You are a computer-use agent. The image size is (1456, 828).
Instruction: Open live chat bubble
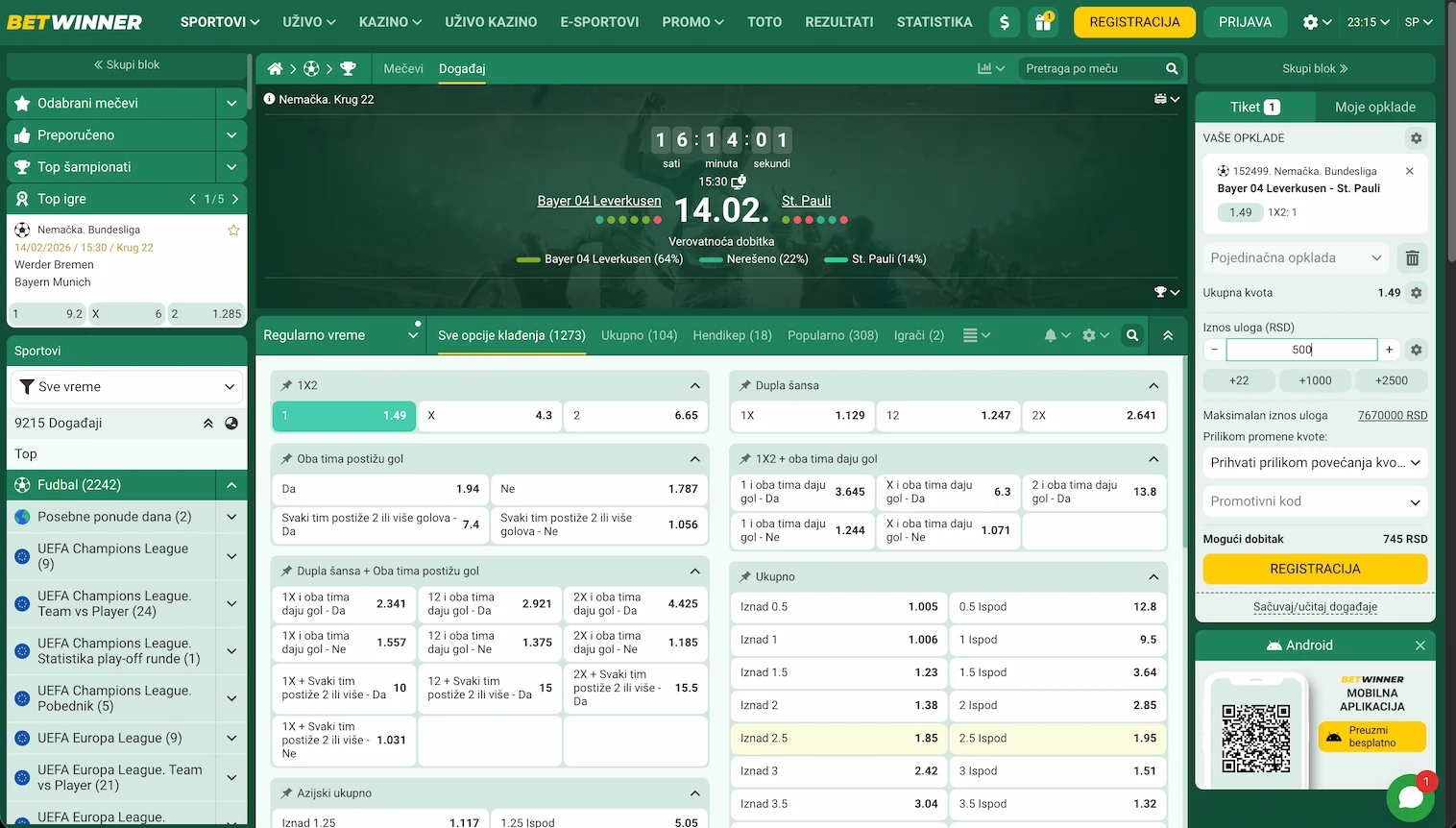tap(1410, 797)
